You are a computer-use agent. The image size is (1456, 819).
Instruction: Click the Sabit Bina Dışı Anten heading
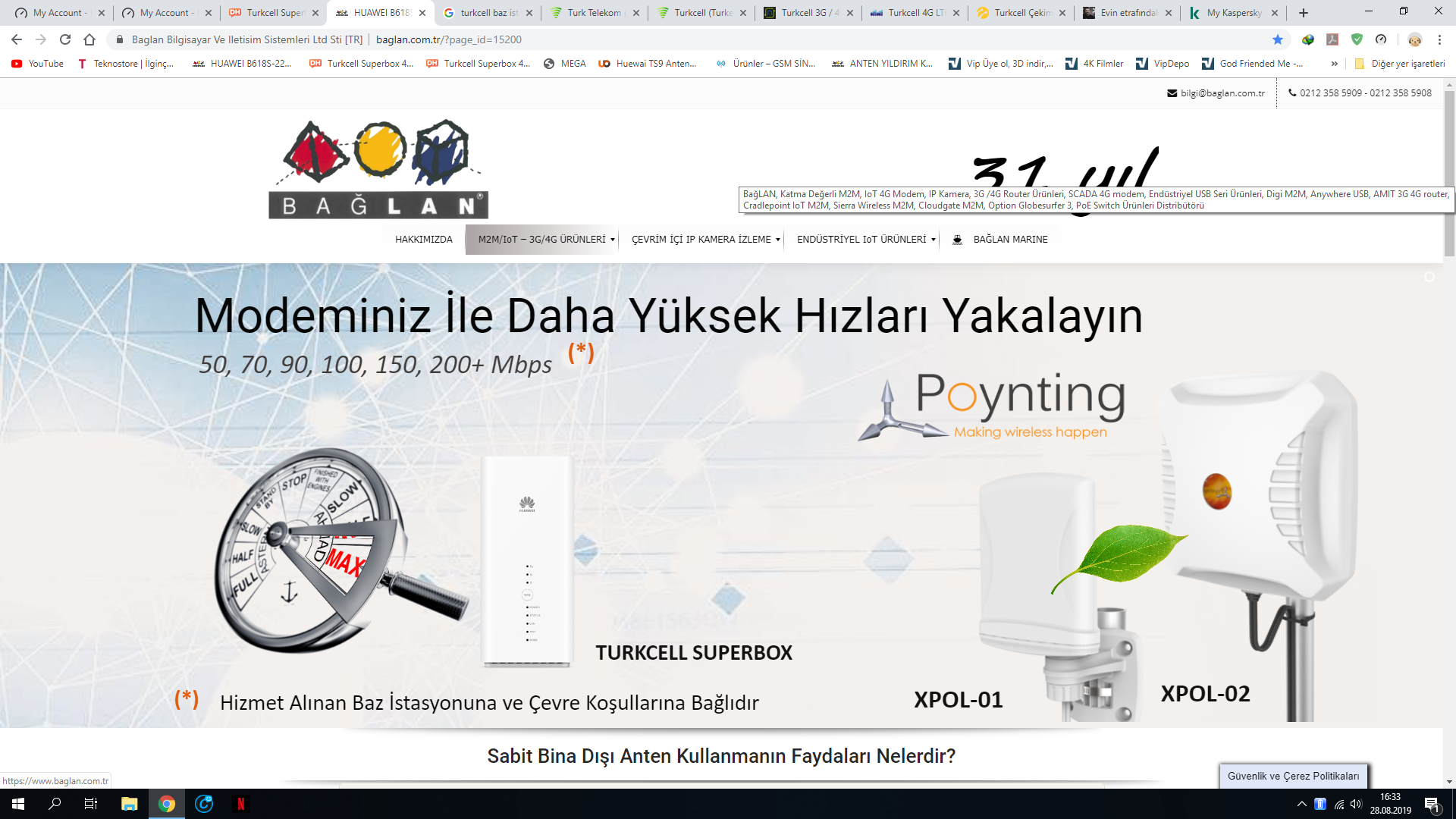721,756
